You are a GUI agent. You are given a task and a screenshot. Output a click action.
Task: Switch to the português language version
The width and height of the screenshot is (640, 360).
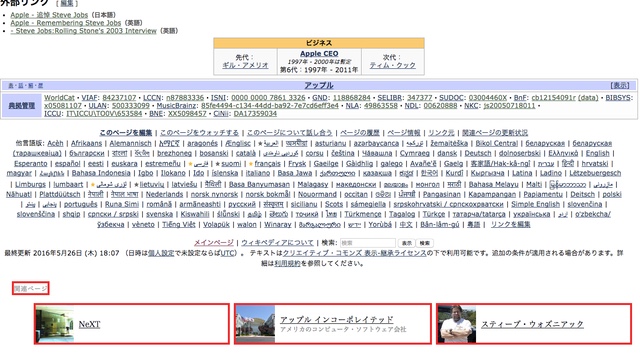tap(81, 204)
